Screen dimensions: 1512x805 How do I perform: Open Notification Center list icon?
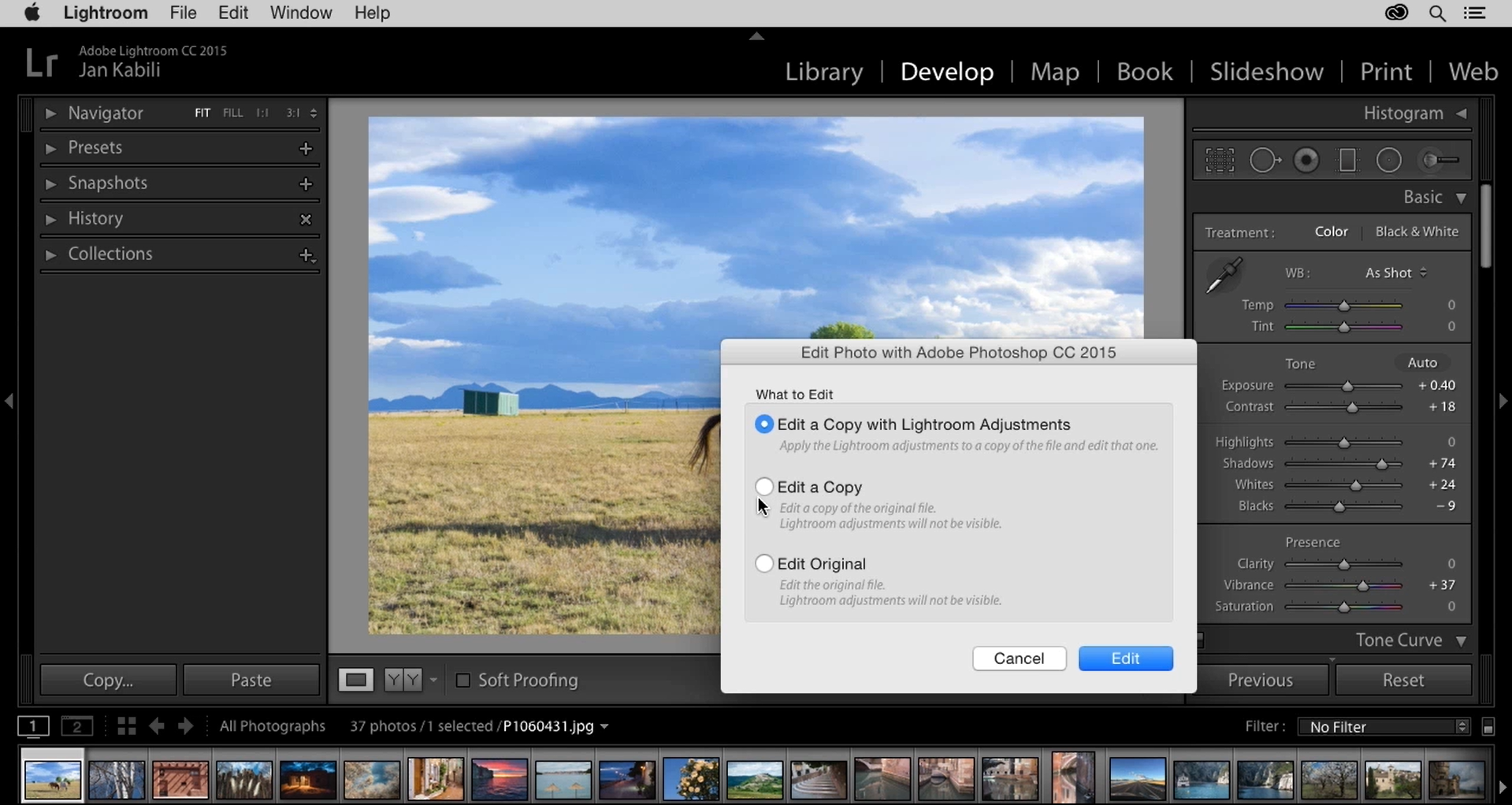pyautogui.click(x=1475, y=13)
